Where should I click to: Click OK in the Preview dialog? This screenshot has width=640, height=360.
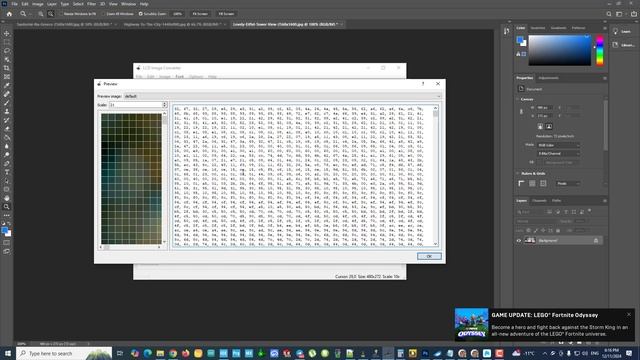coord(429,256)
